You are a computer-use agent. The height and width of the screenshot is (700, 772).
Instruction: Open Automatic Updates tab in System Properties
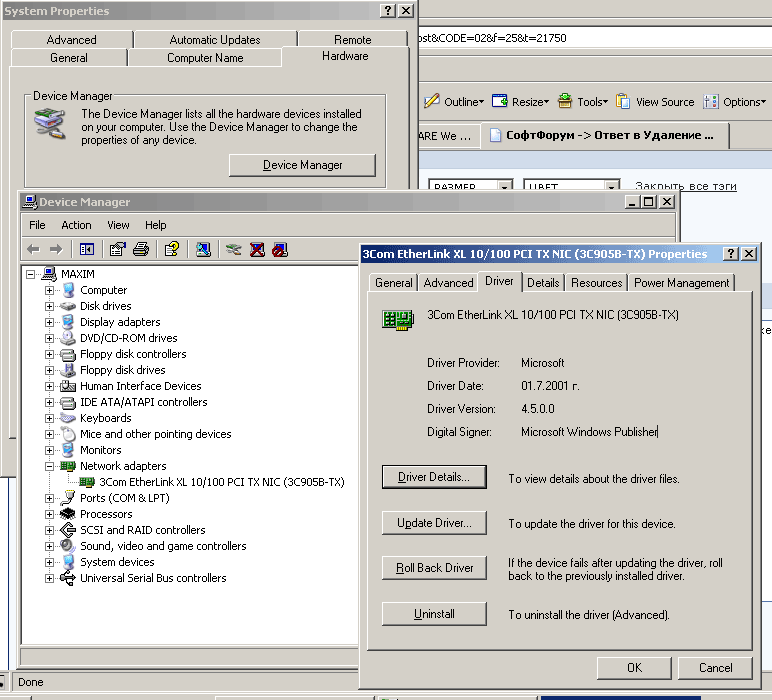tap(215, 39)
